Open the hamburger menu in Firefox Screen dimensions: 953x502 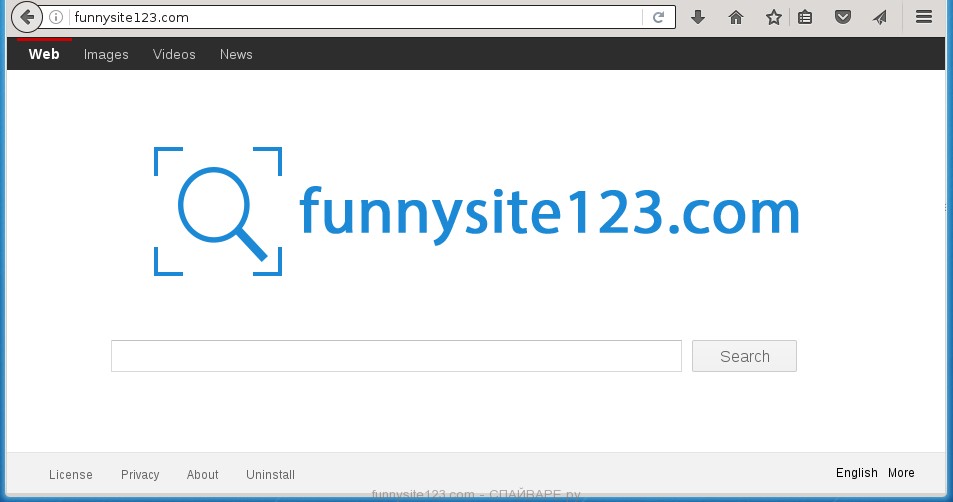[x=924, y=17]
